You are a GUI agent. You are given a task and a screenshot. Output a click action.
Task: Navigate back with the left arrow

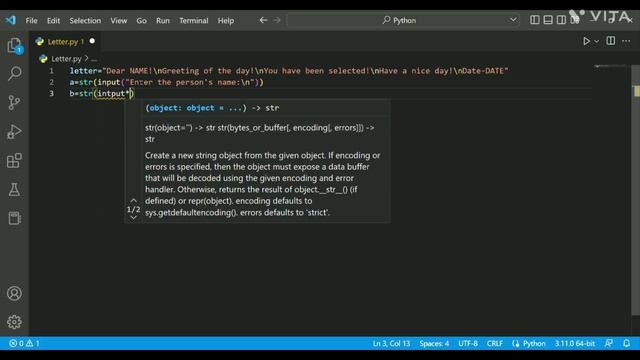click(x=263, y=20)
